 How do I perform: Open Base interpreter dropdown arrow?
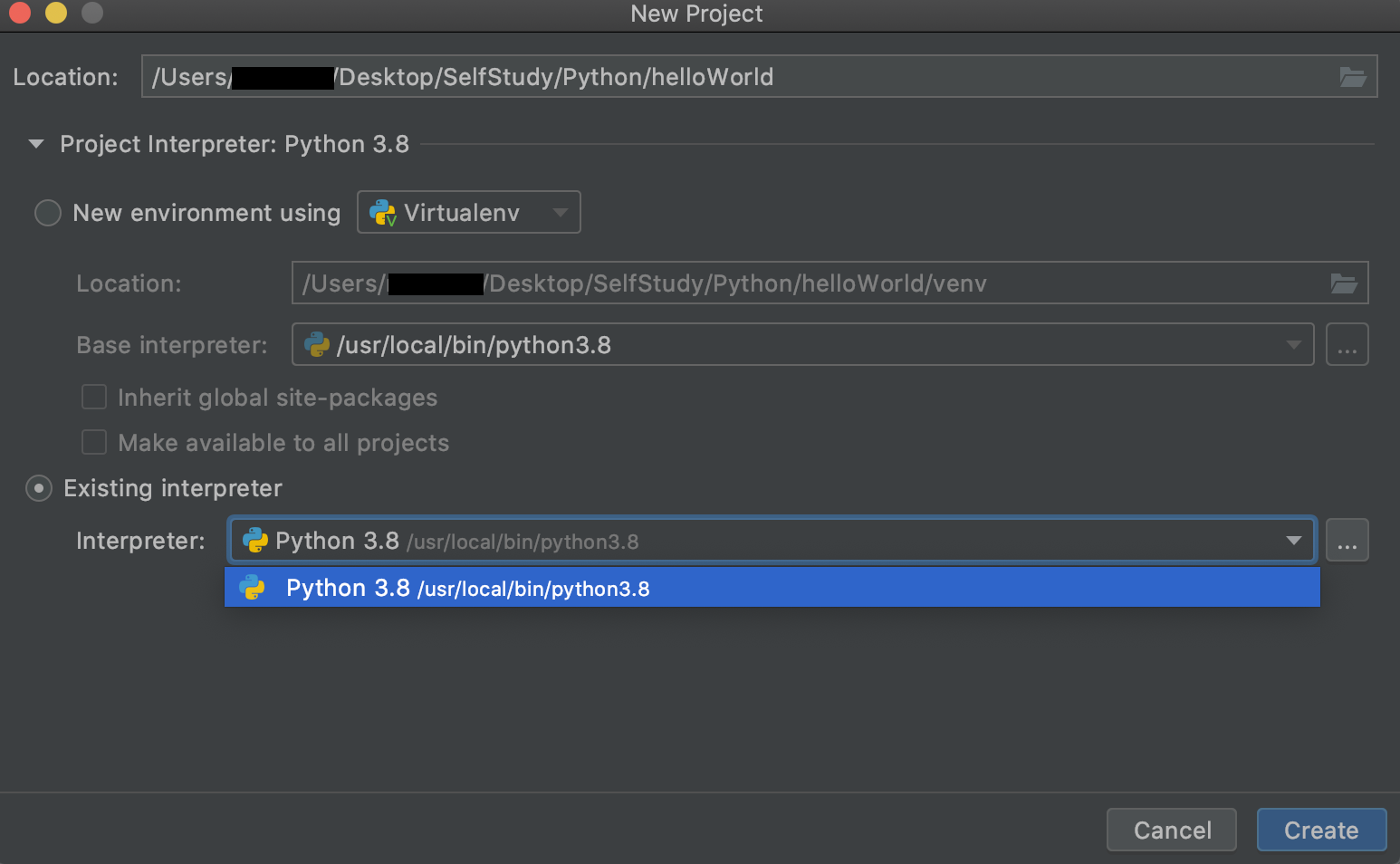[1293, 345]
